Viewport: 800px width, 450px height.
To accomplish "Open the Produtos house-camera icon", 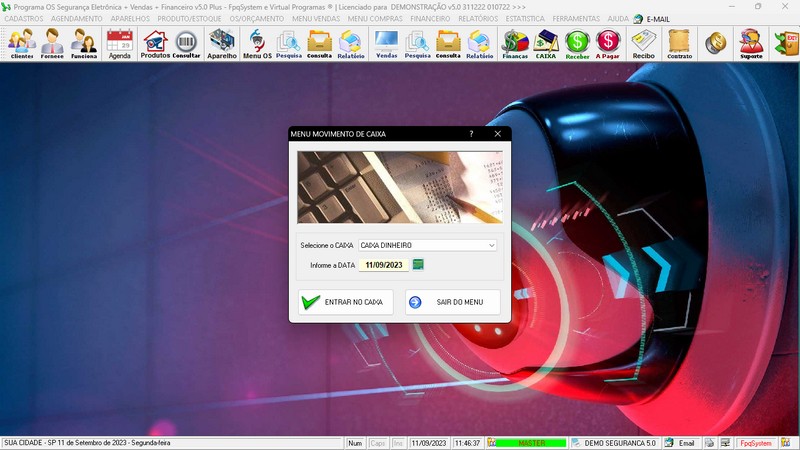I will (x=155, y=44).
